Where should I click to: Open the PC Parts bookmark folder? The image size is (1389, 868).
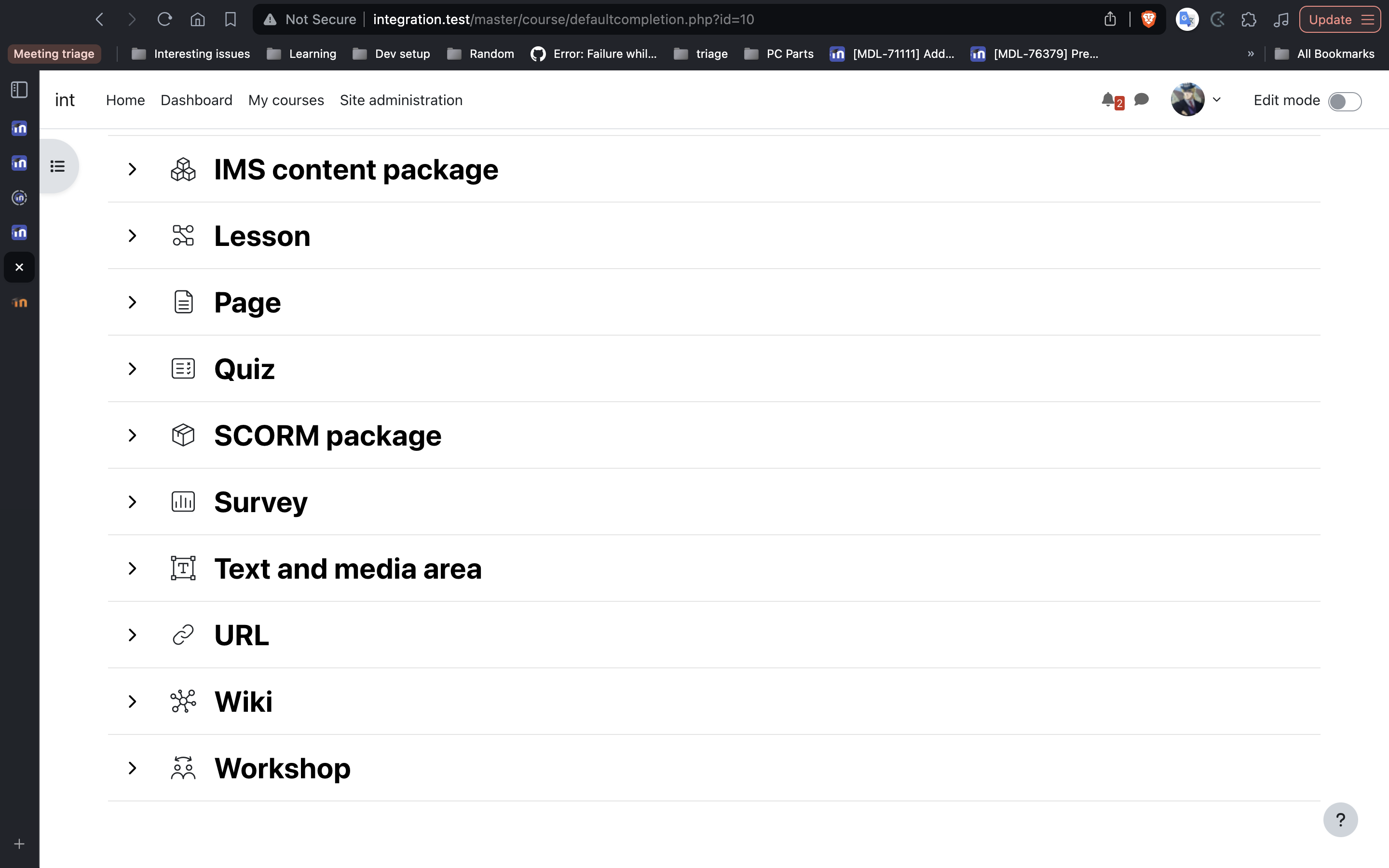click(779, 54)
